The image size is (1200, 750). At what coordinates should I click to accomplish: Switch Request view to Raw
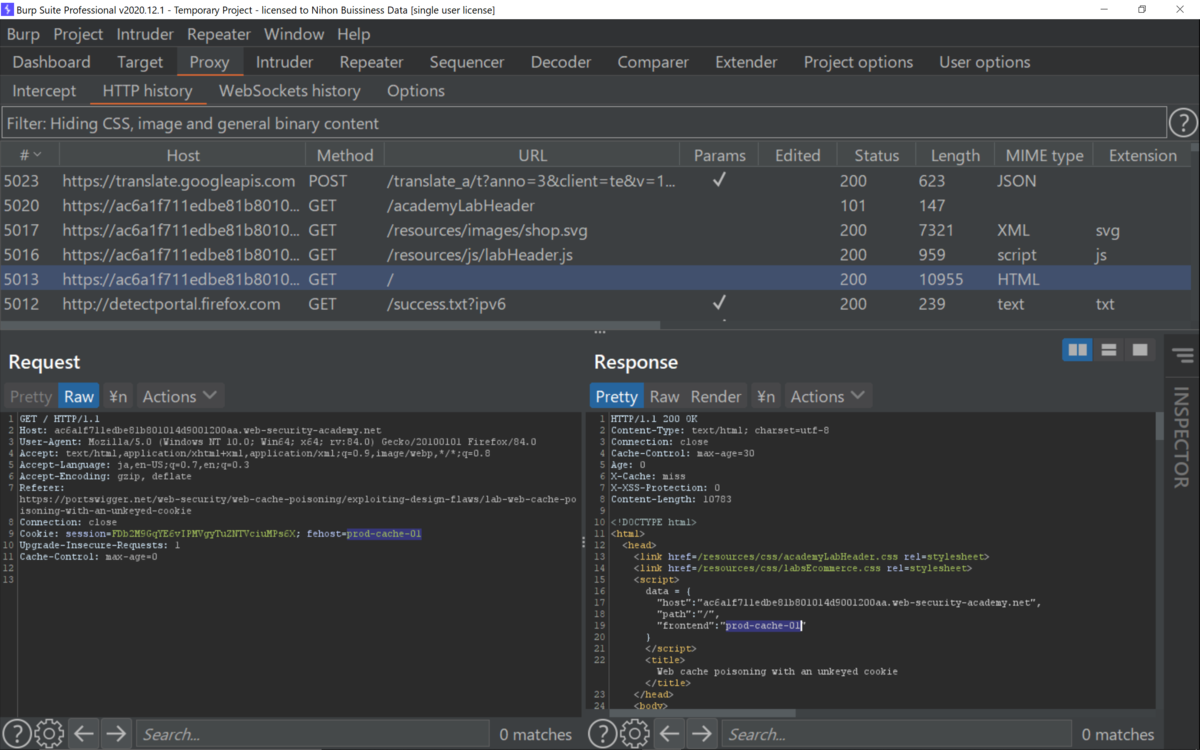[x=79, y=396]
